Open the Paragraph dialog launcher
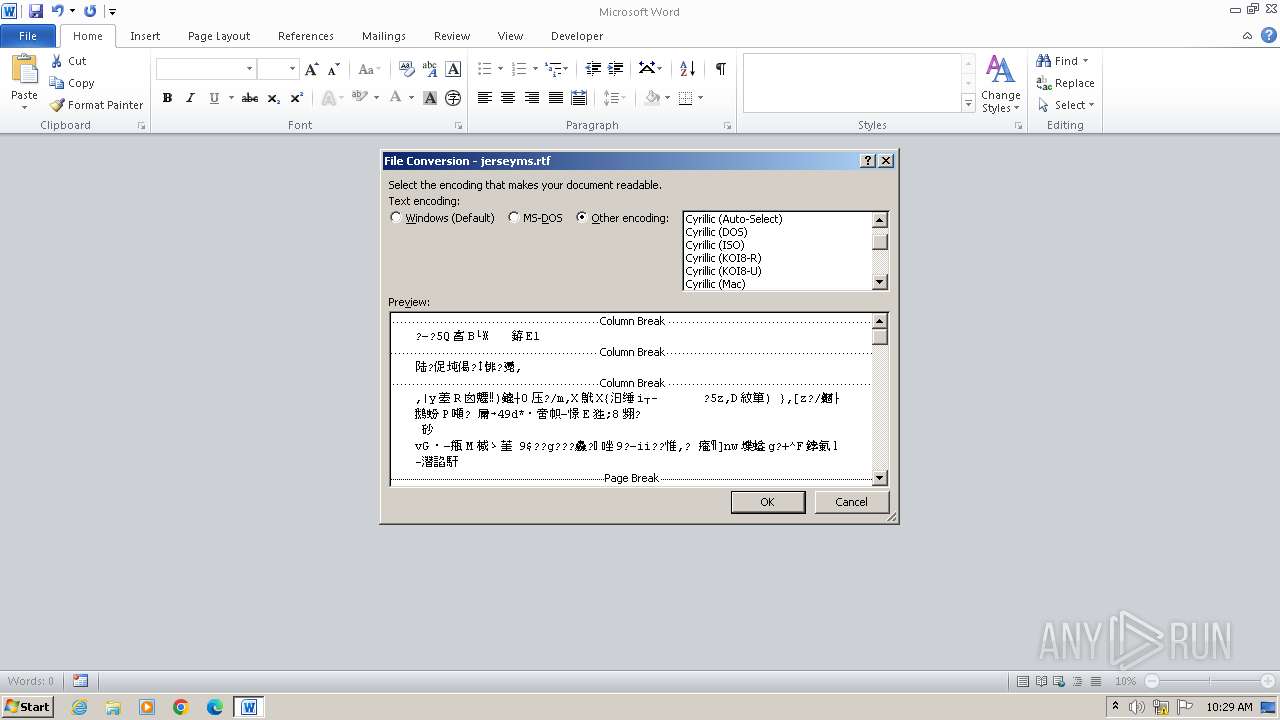Screen dimensions: 1280x720 [x=727, y=126]
